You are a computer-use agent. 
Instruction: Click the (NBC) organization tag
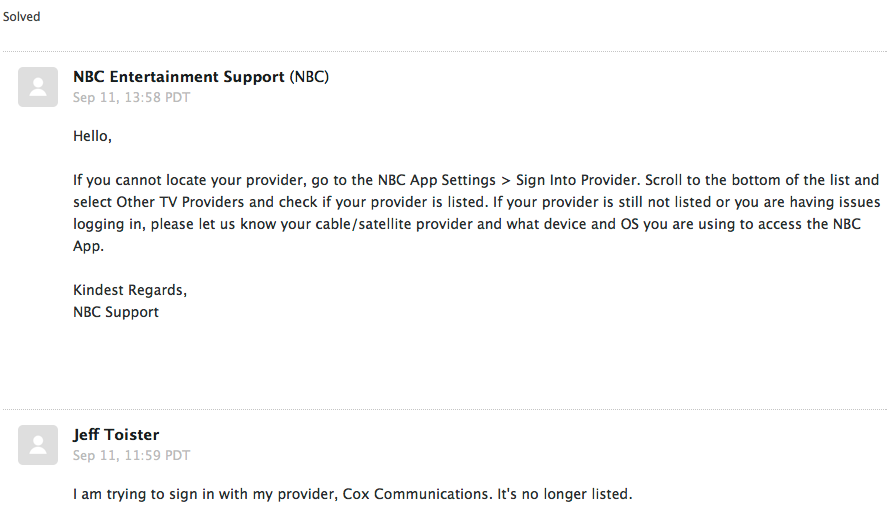coord(309,77)
